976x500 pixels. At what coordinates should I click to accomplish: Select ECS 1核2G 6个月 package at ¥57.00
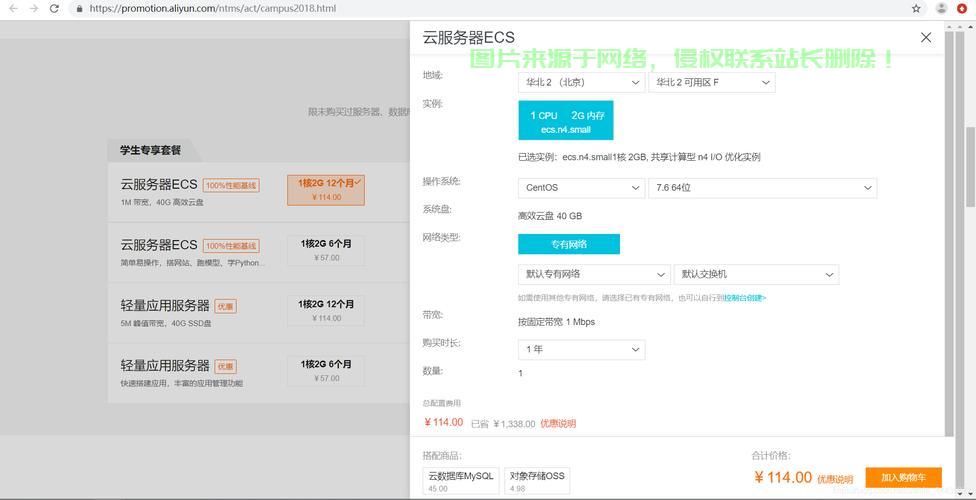pos(326,250)
